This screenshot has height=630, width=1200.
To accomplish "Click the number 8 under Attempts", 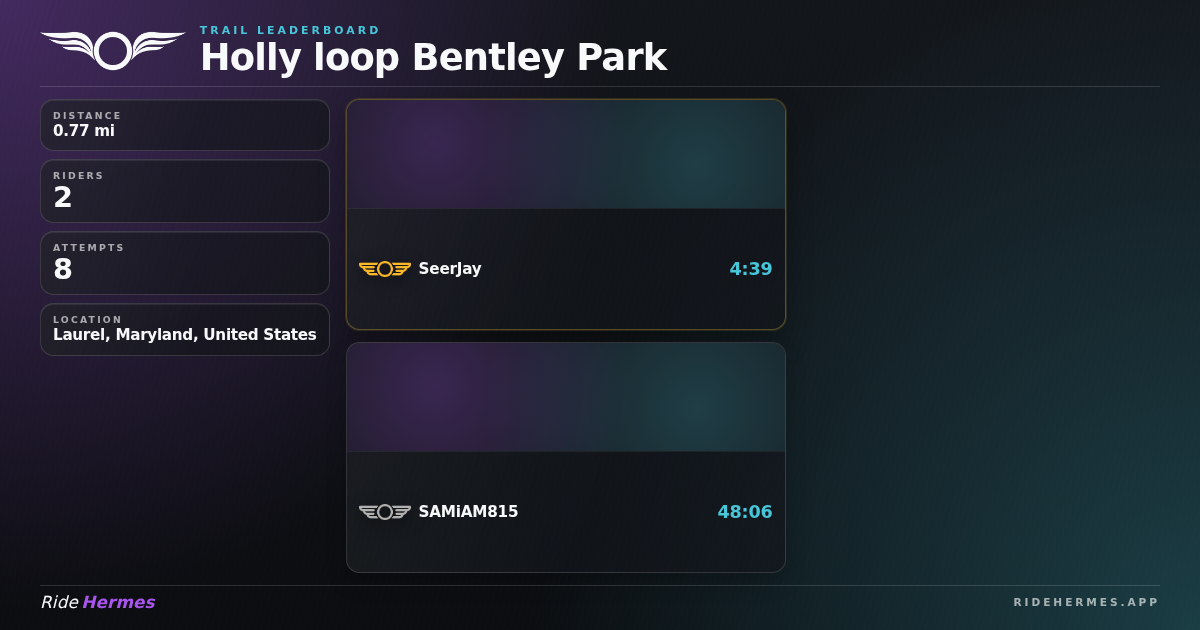I will (x=63, y=269).
